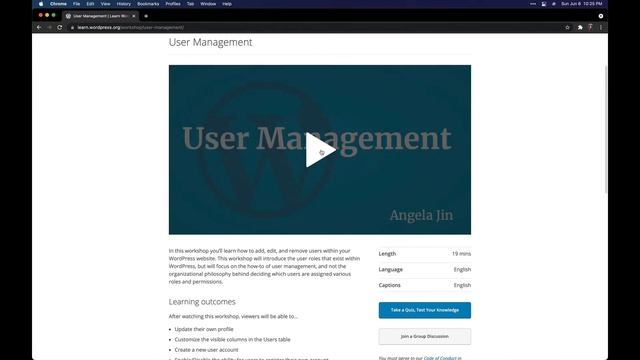640x360 pixels.
Task: Click the Learning outcomes heading
Action: click(x=202, y=302)
